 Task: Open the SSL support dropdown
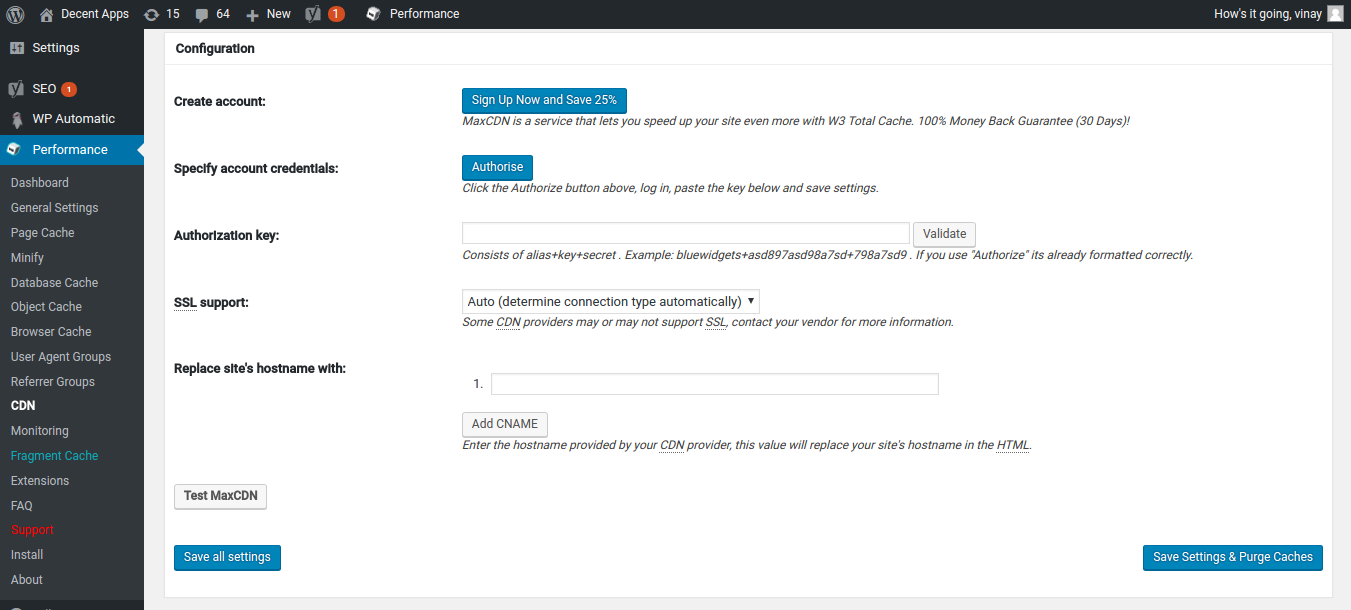(611, 301)
